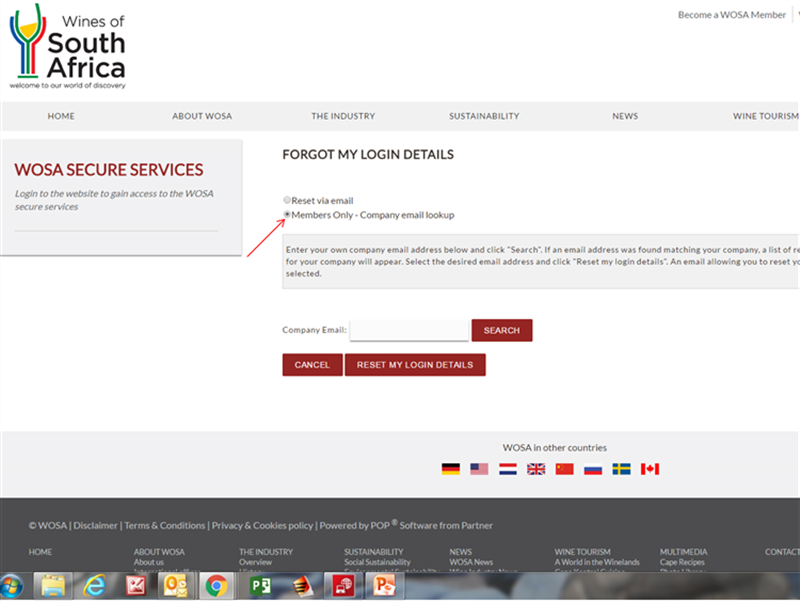Open THE INDUSTRY navigation menu
800x601 pixels.
(x=343, y=116)
